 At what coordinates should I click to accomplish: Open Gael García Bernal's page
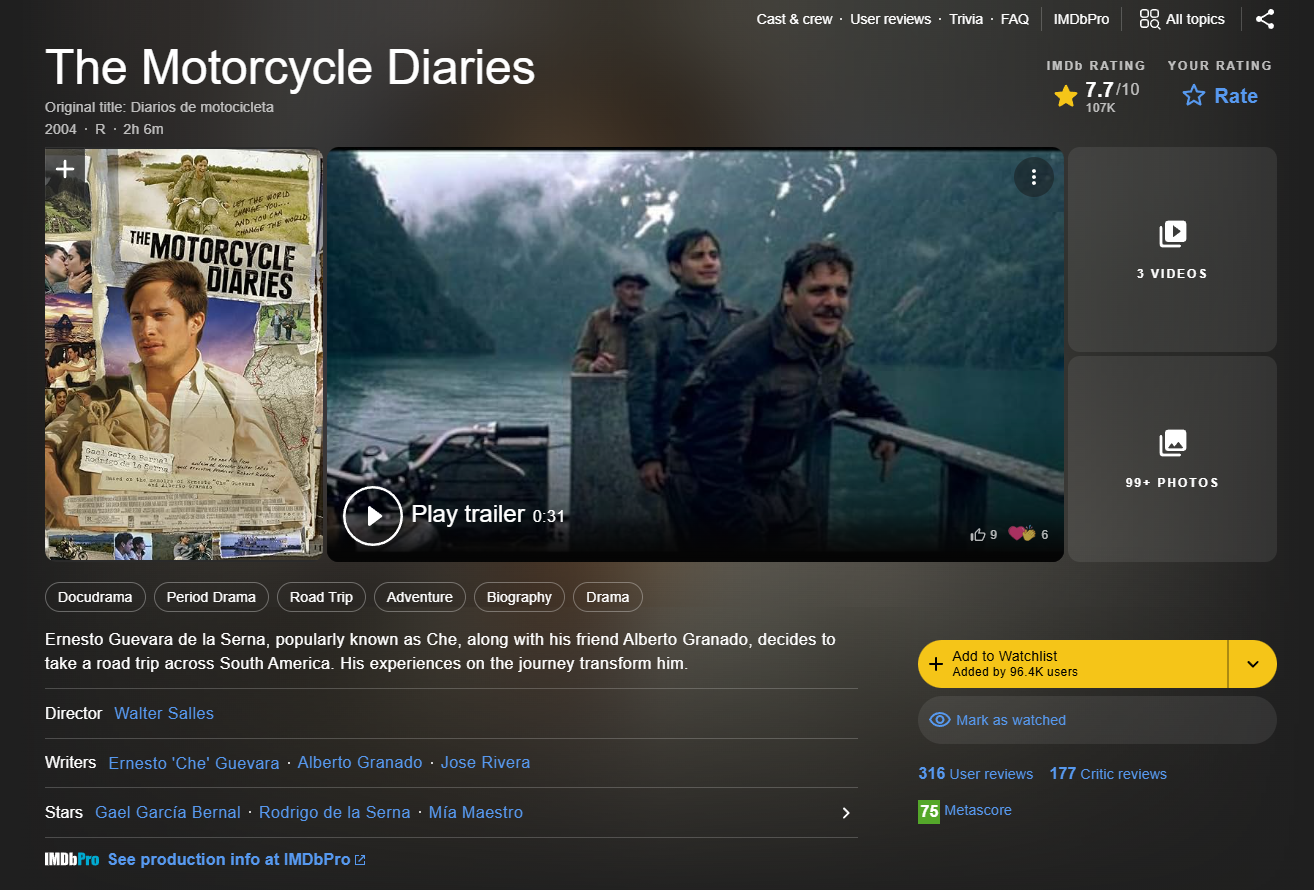pos(168,813)
